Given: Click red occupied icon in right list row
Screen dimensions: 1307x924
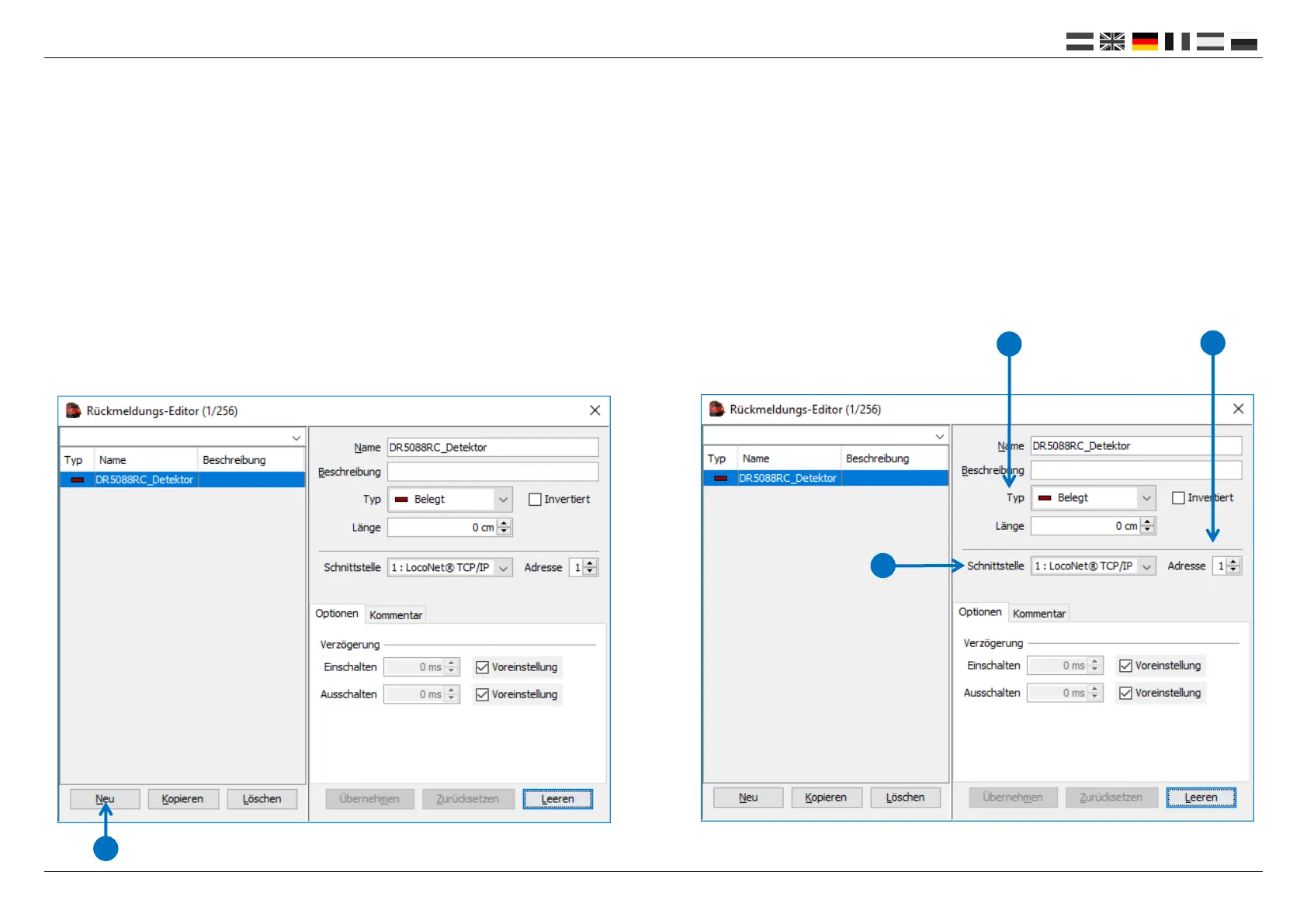Looking at the screenshot, I should tap(720, 479).
